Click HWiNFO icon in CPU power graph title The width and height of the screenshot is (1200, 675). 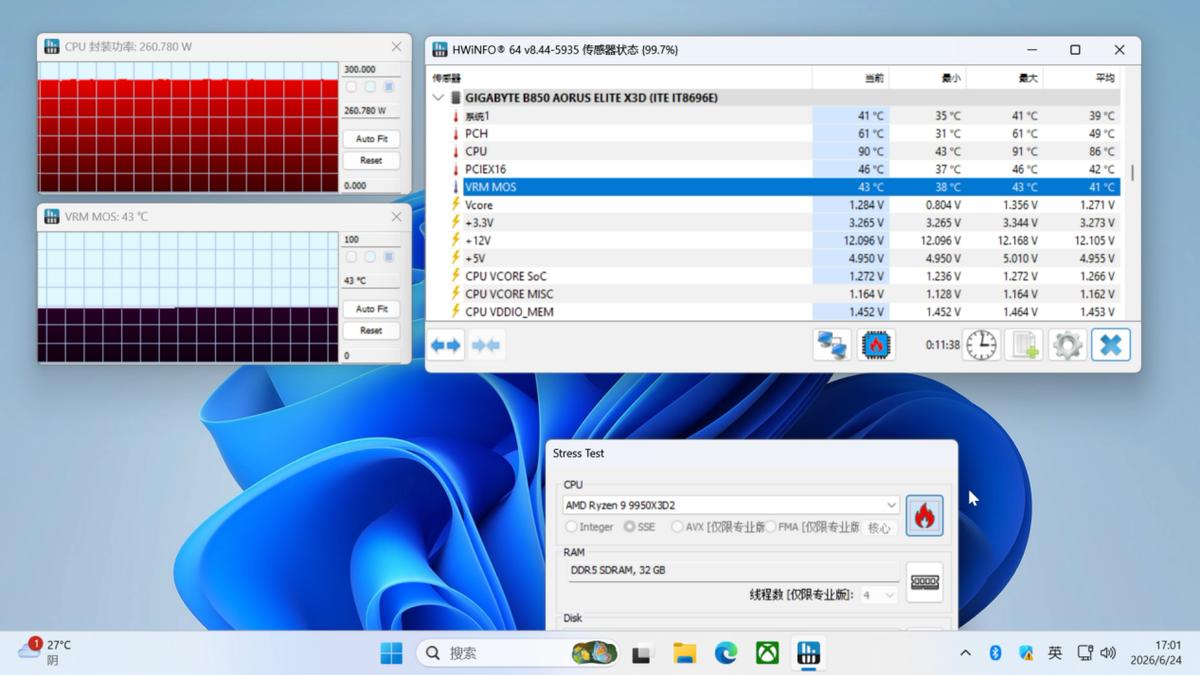click(52, 47)
